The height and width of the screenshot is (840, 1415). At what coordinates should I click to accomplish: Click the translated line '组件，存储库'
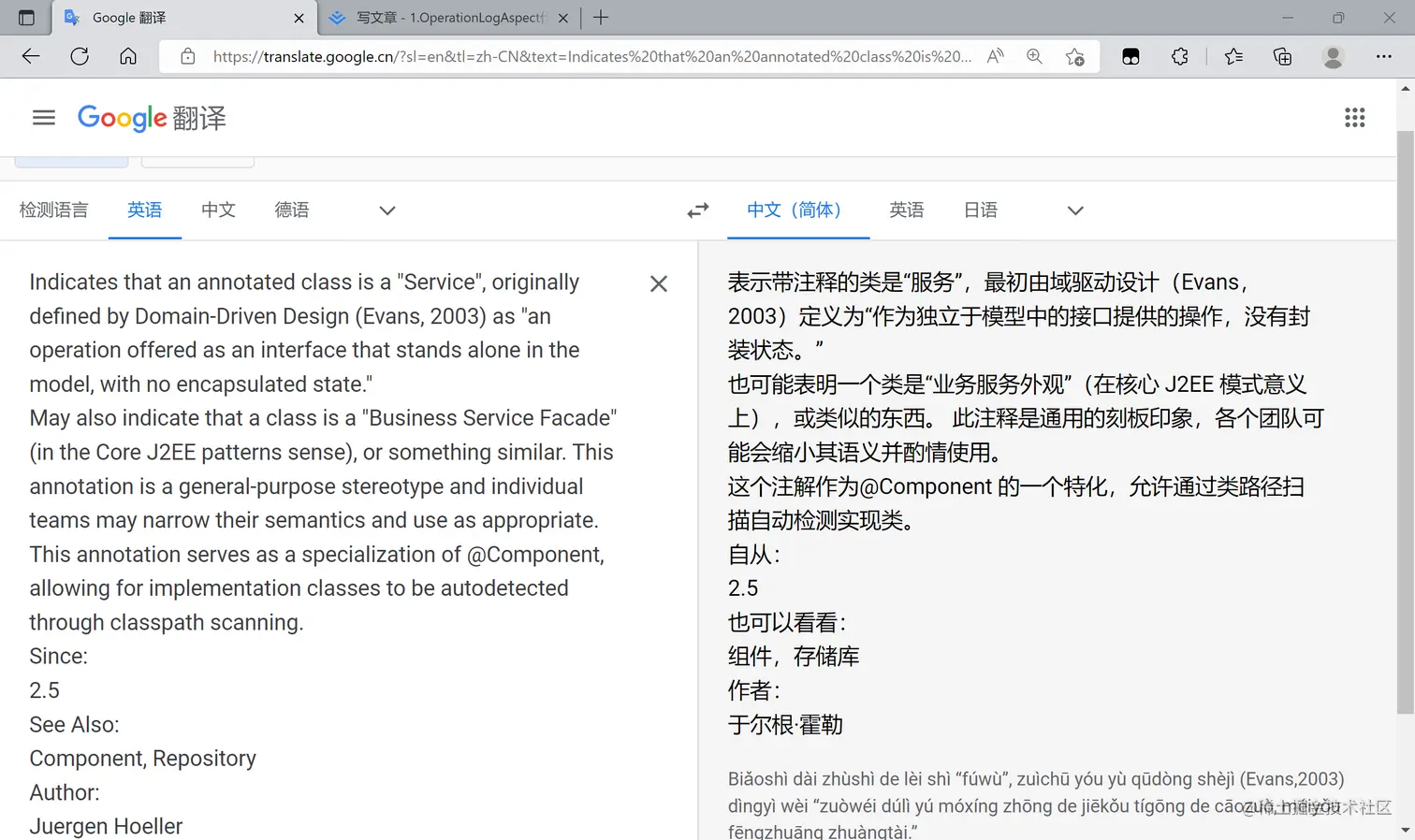tap(794, 657)
